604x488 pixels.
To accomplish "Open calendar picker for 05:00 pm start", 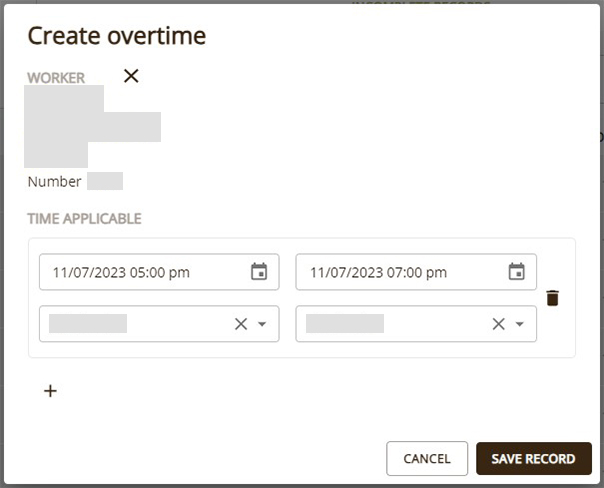I will pos(259,272).
